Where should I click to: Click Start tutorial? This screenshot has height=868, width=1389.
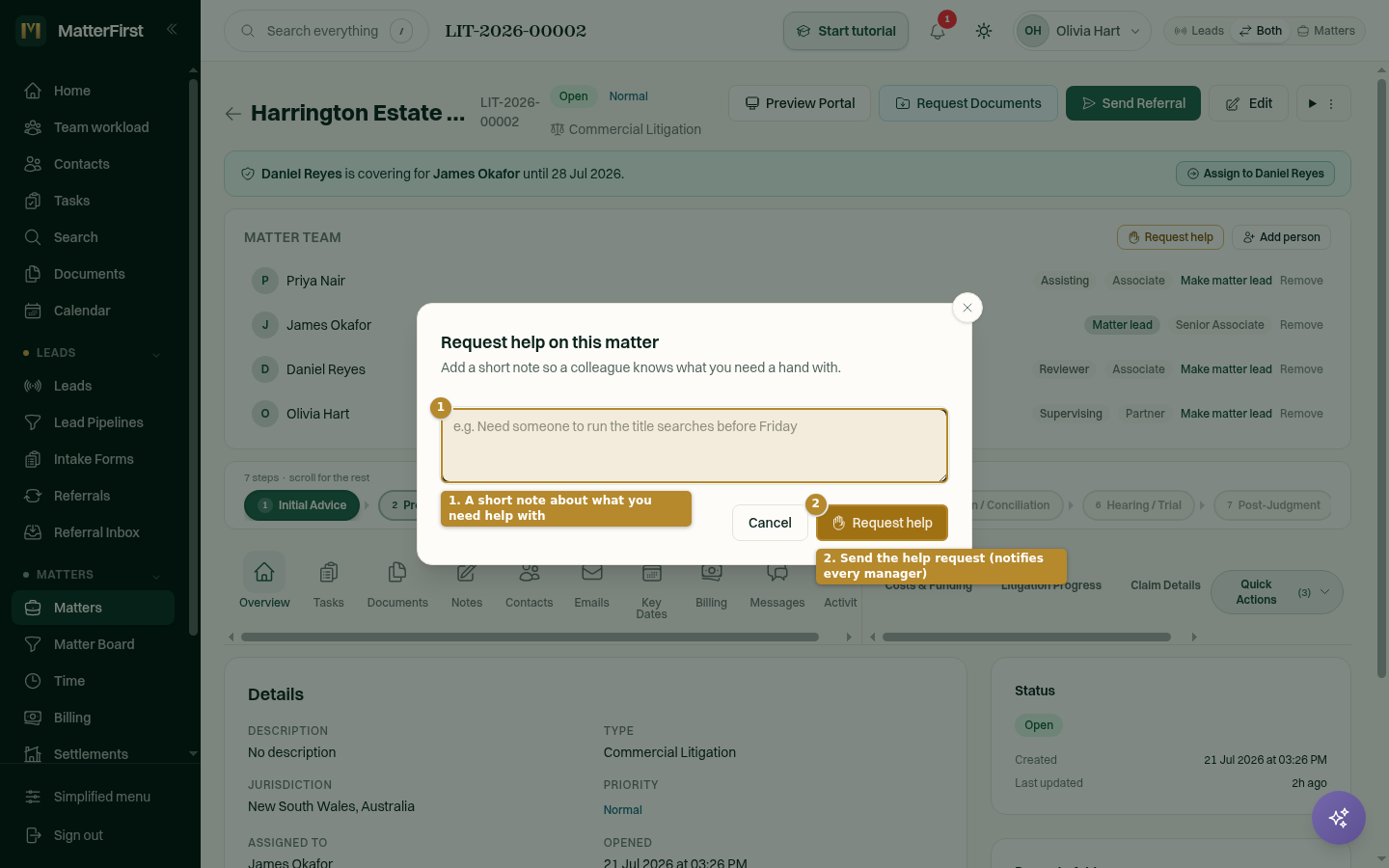pos(846,31)
